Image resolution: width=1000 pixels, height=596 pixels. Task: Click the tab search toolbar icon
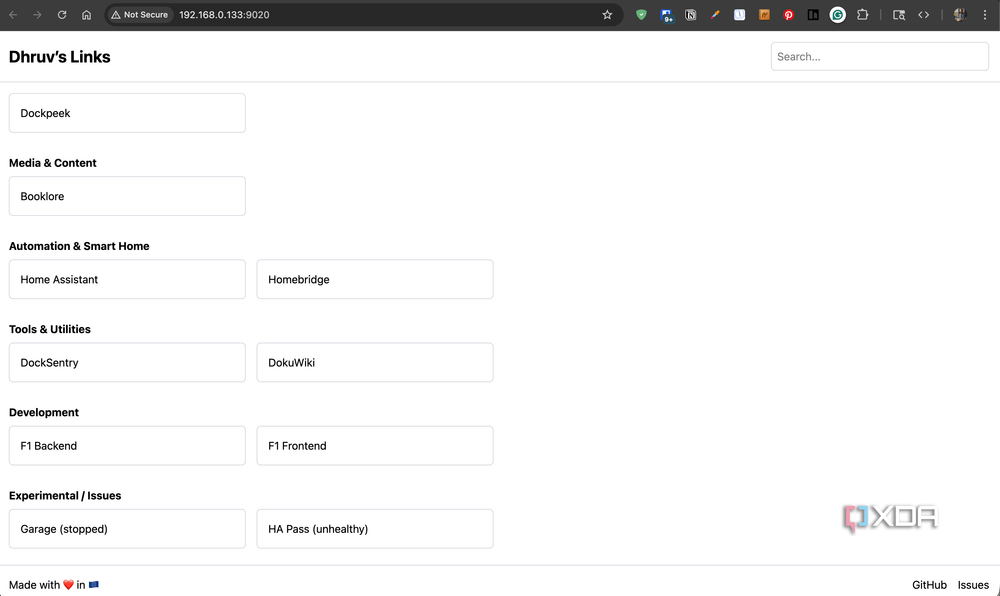[899, 15]
